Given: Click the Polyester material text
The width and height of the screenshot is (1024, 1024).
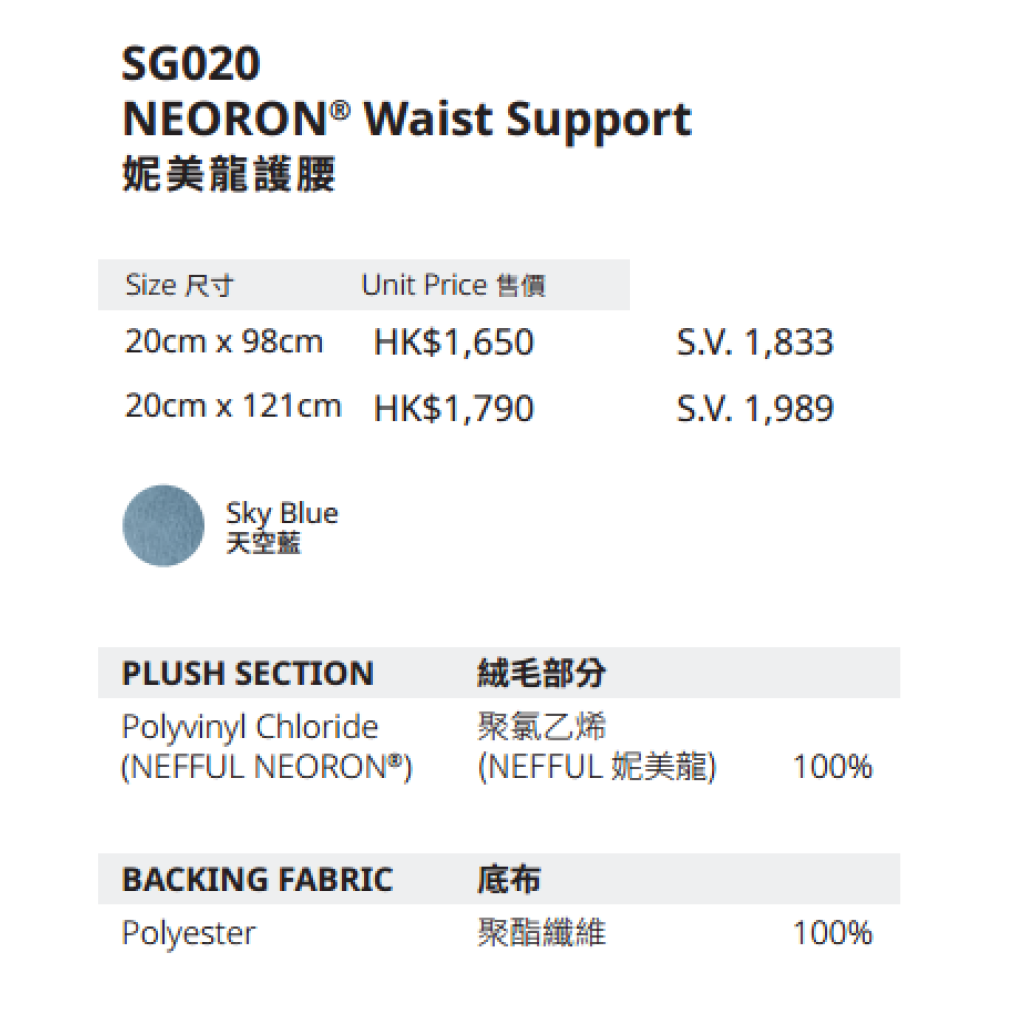Looking at the screenshot, I should click(189, 934).
